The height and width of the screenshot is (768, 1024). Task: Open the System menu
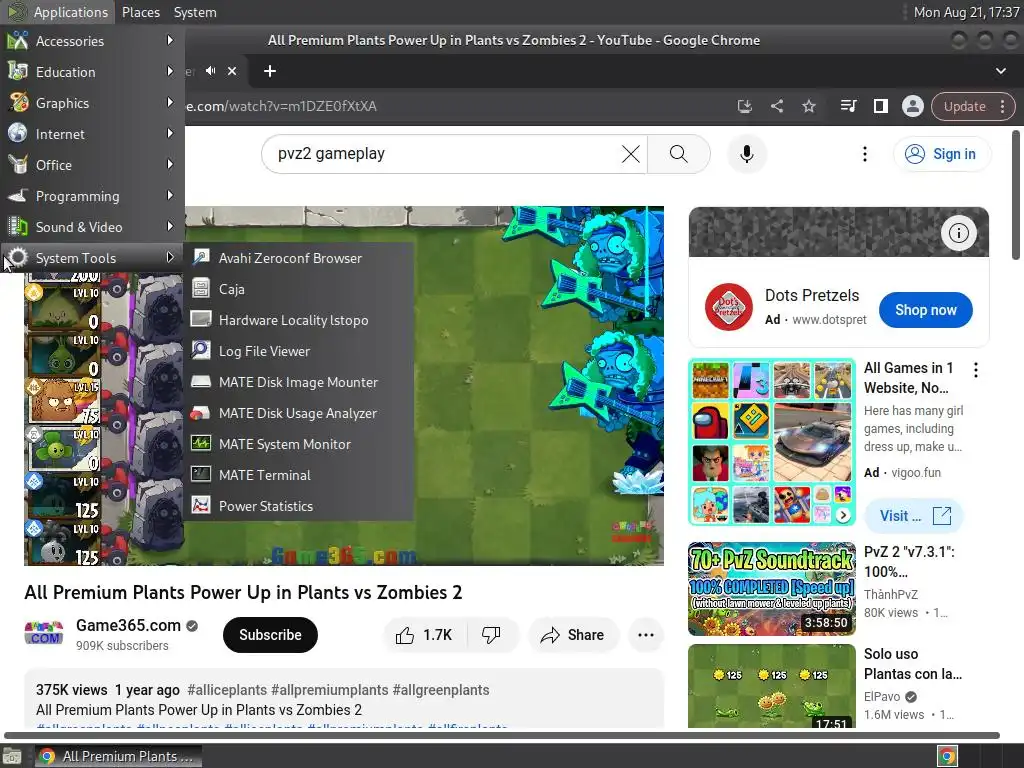(195, 12)
